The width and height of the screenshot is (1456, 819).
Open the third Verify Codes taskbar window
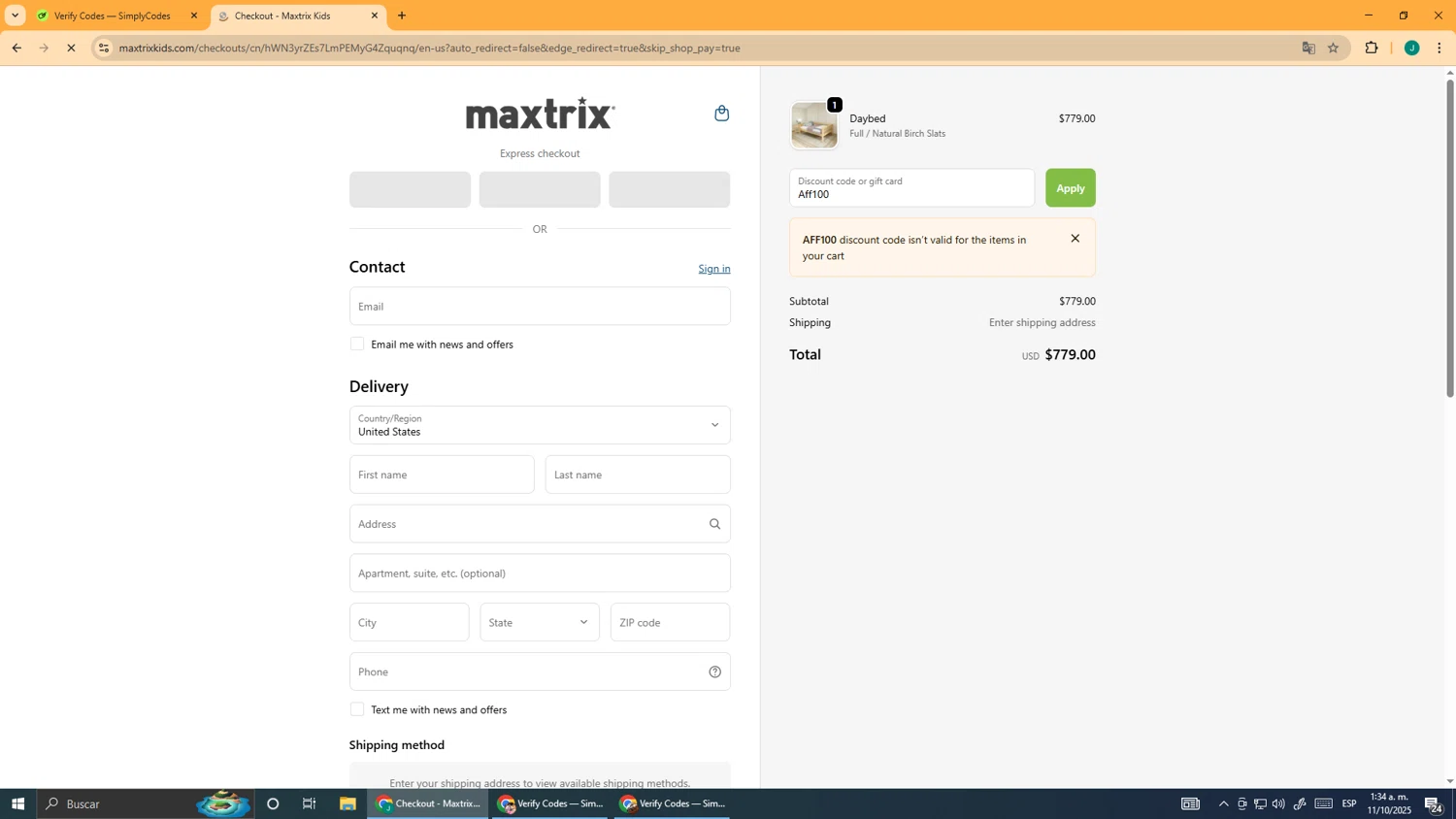(x=673, y=803)
